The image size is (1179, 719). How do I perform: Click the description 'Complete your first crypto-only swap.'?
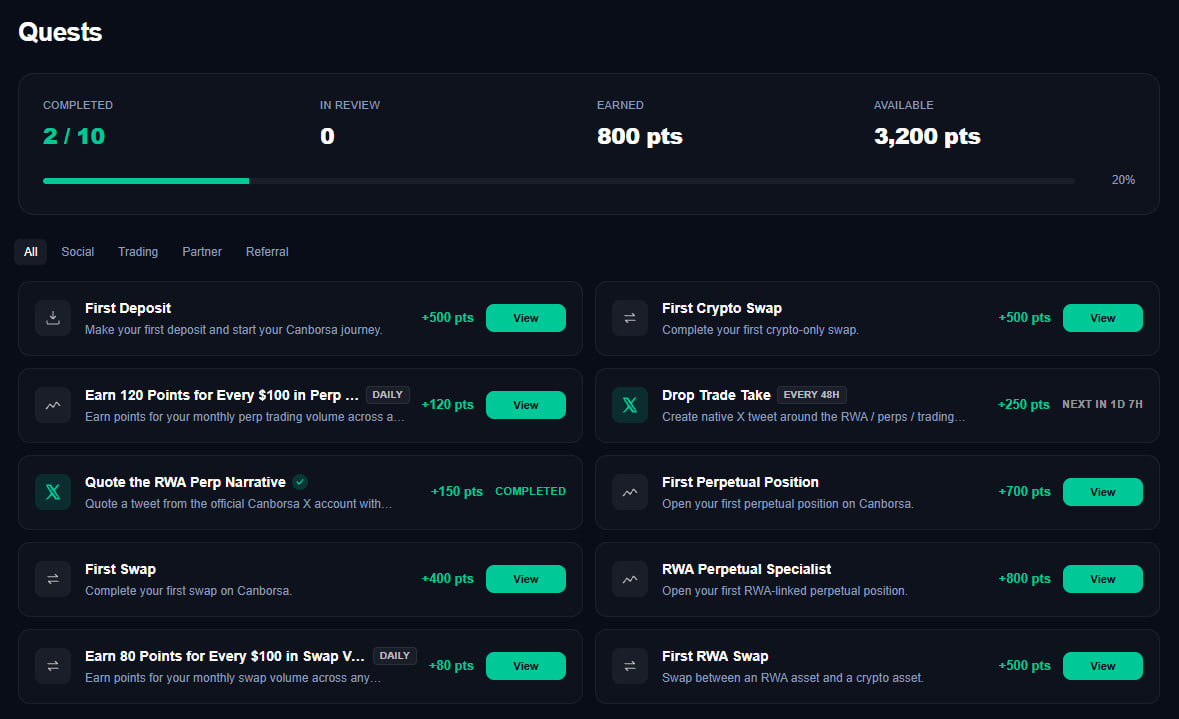coord(760,330)
